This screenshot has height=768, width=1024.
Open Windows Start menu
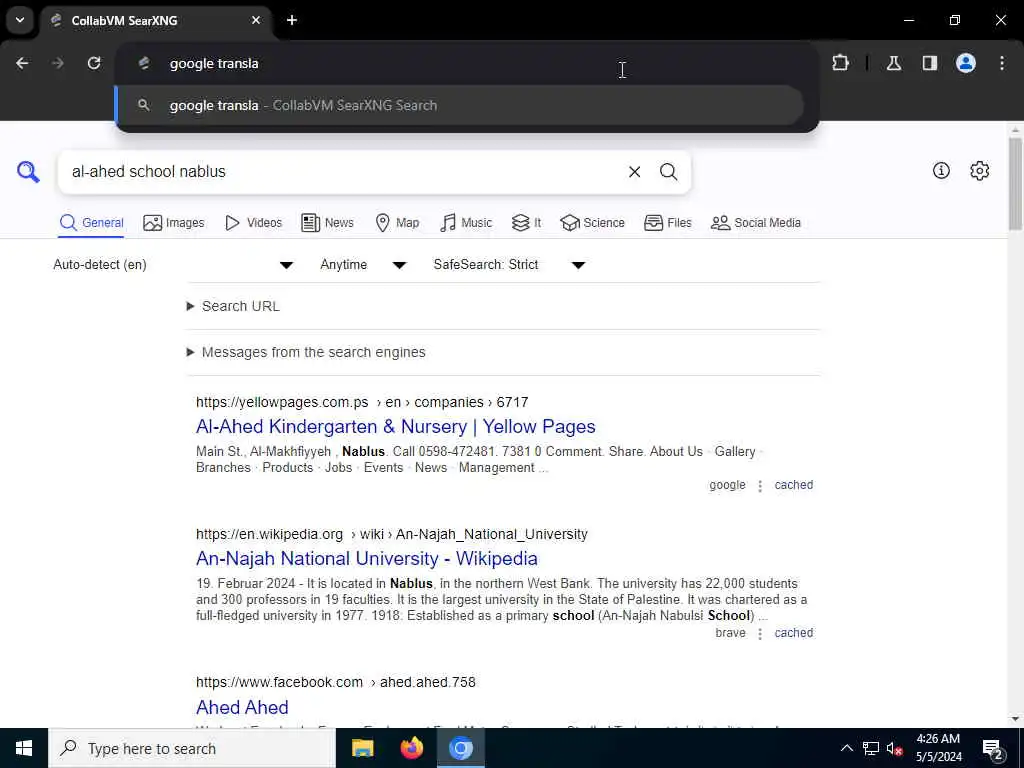[24, 748]
